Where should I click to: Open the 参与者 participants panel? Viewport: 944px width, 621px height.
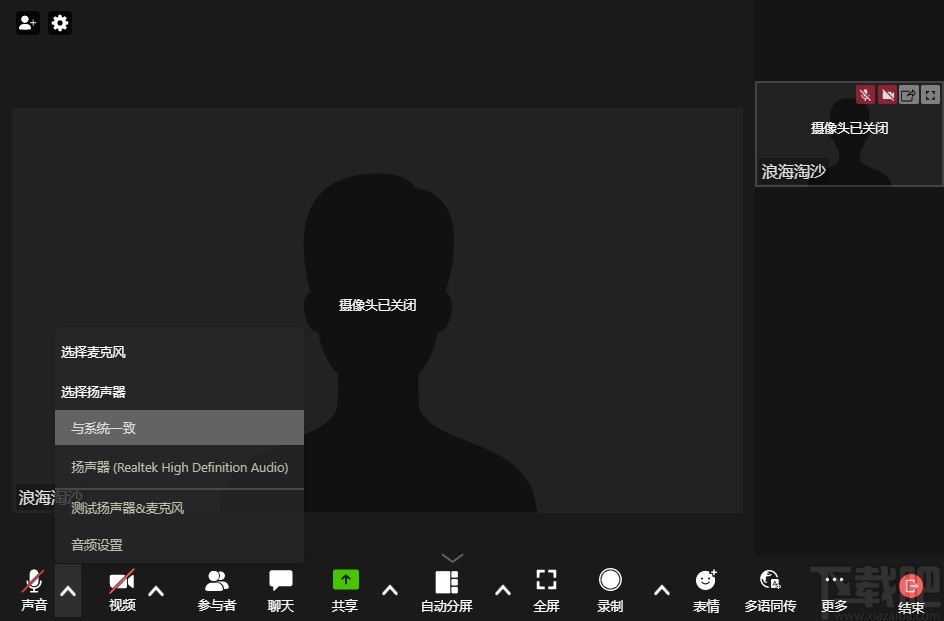coord(216,589)
